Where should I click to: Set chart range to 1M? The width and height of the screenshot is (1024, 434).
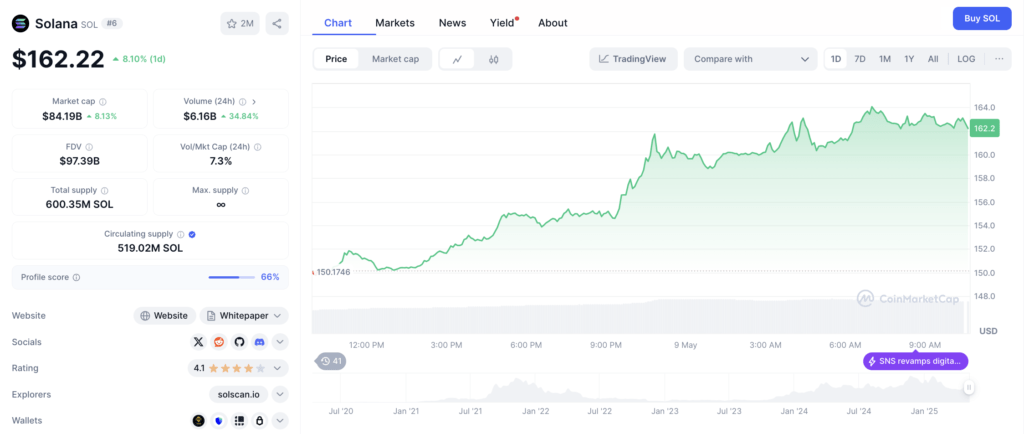pyautogui.click(x=885, y=59)
